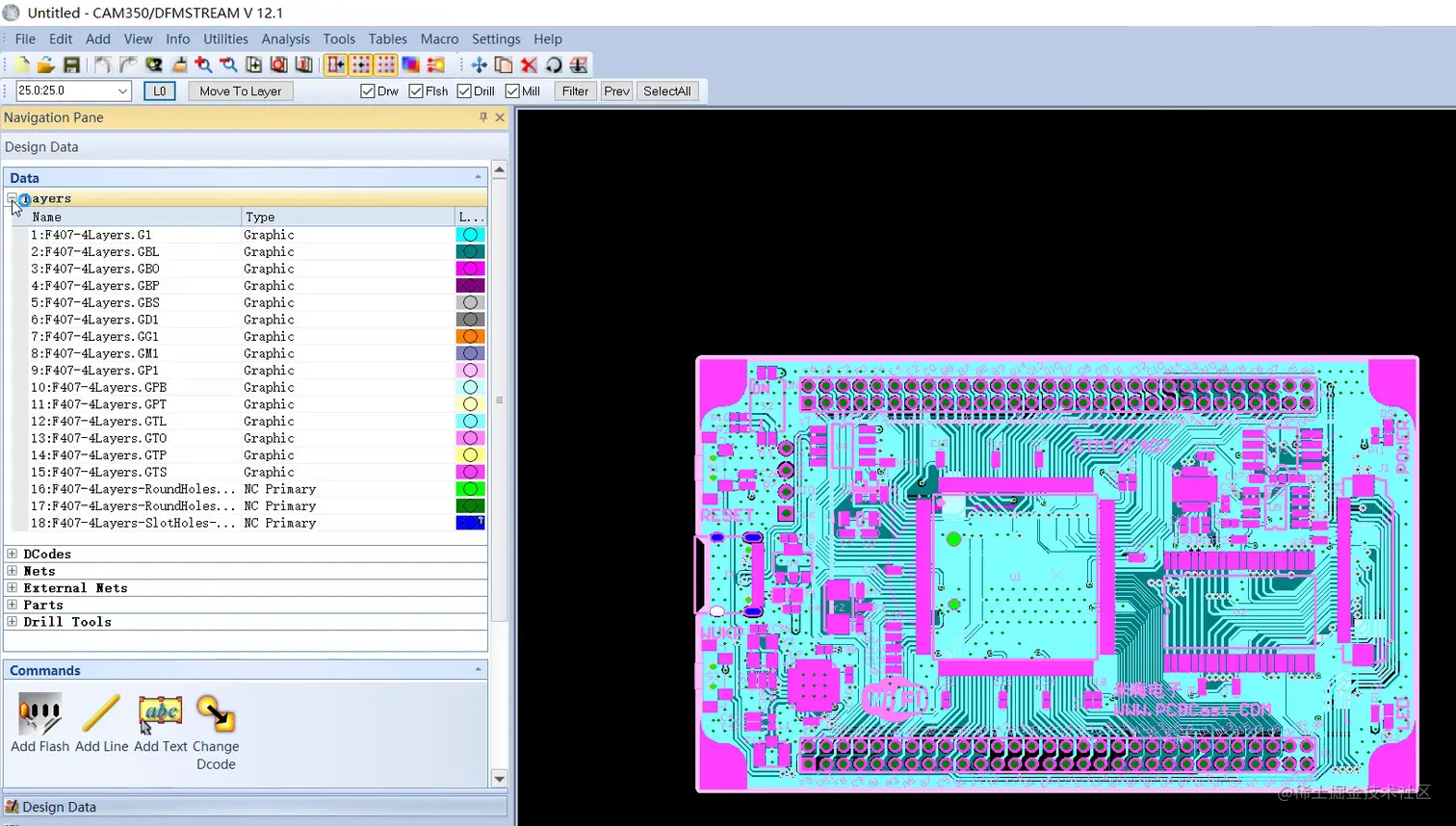Create a new file with the New icon
Screen dimensions: 1456x826
click(x=21, y=65)
